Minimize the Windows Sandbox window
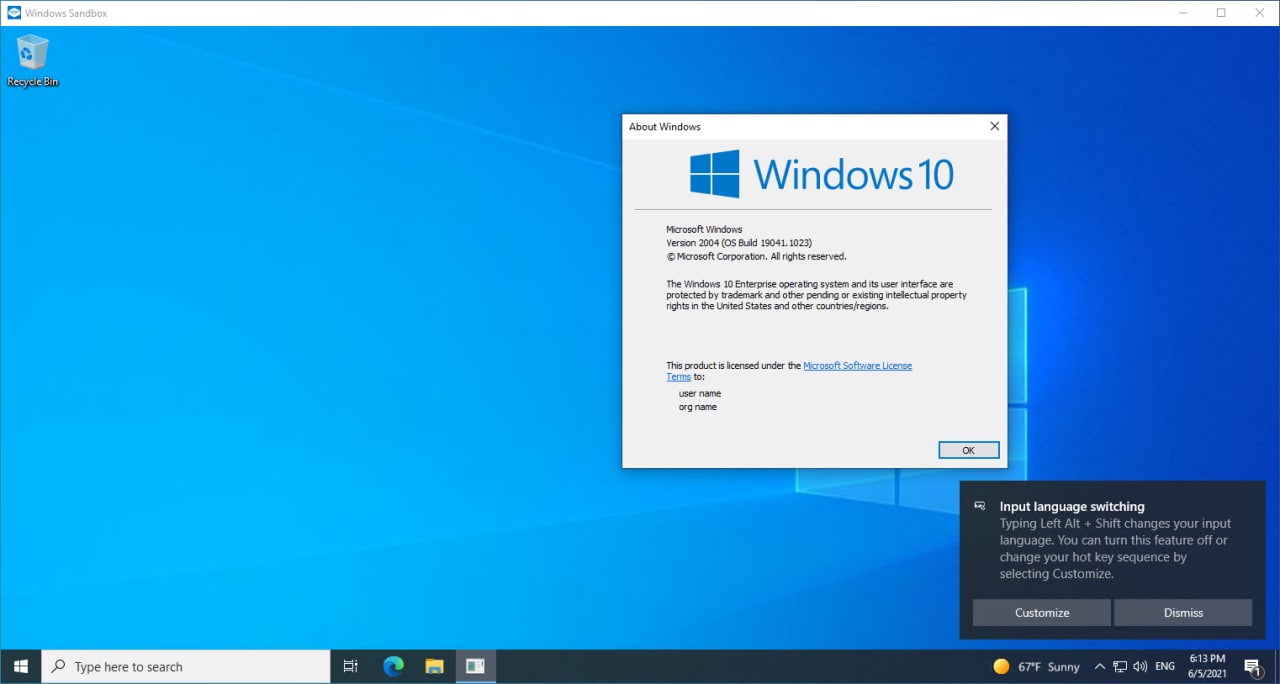 point(1185,13)
